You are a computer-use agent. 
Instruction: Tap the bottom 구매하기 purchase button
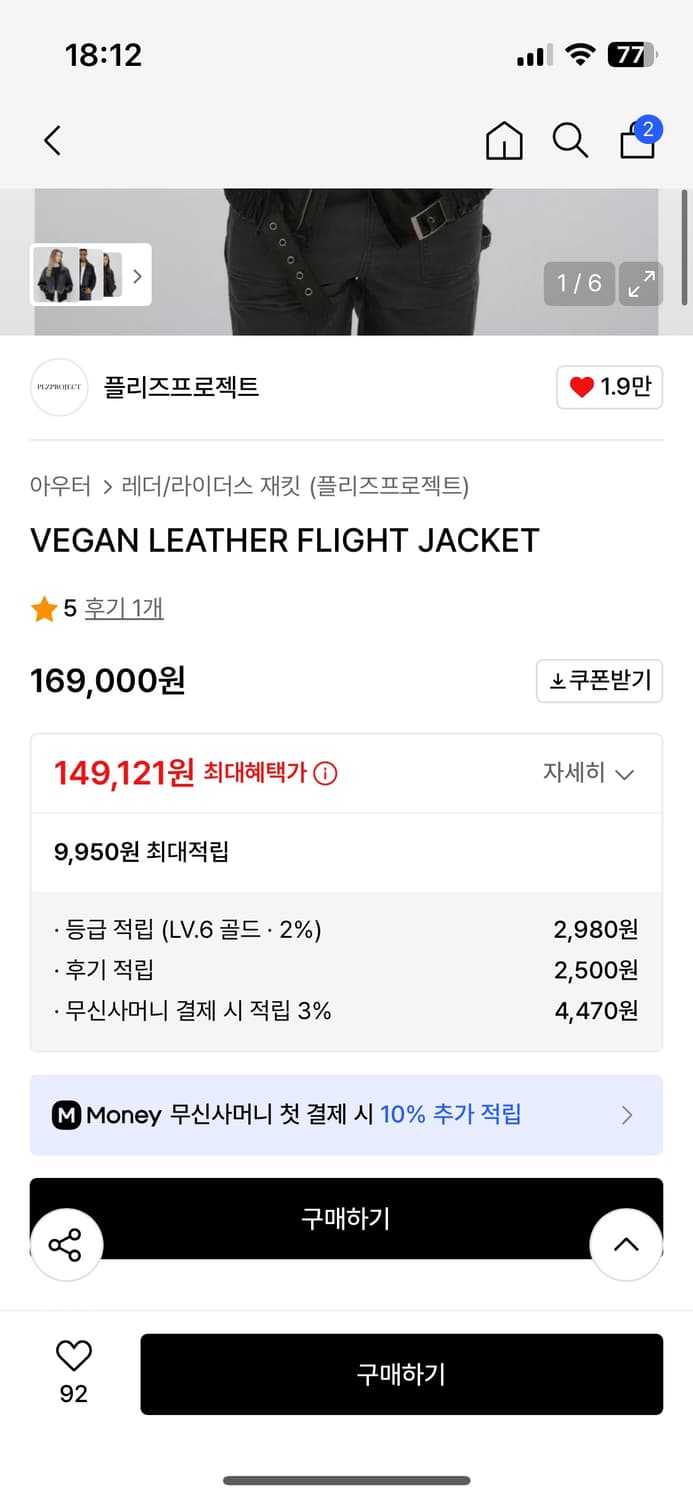(402, 1373)
